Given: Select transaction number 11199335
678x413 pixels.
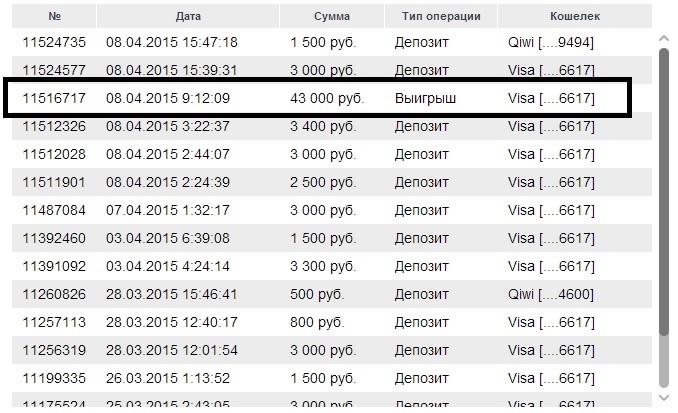Looking at the screenshot, I should pyautogui.click(x=54, y=378).
